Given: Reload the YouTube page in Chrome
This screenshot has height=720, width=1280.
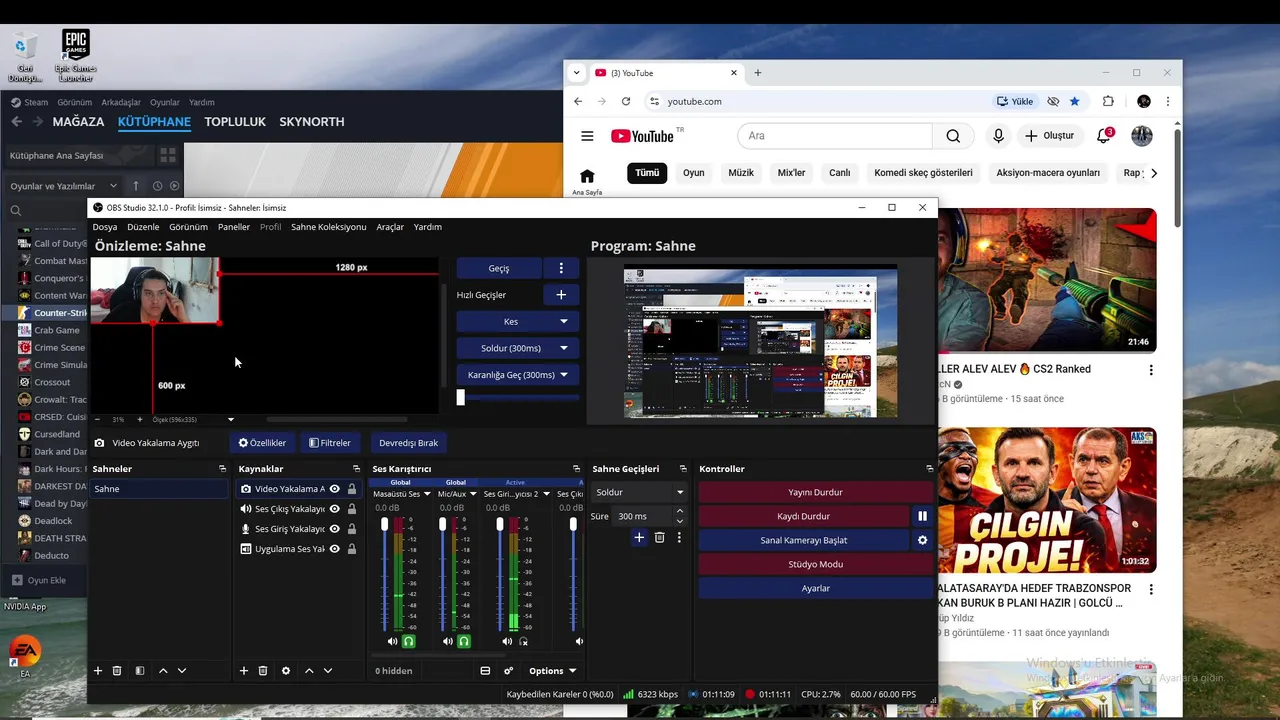Looking at the screenshot, I should coord(626,101).
